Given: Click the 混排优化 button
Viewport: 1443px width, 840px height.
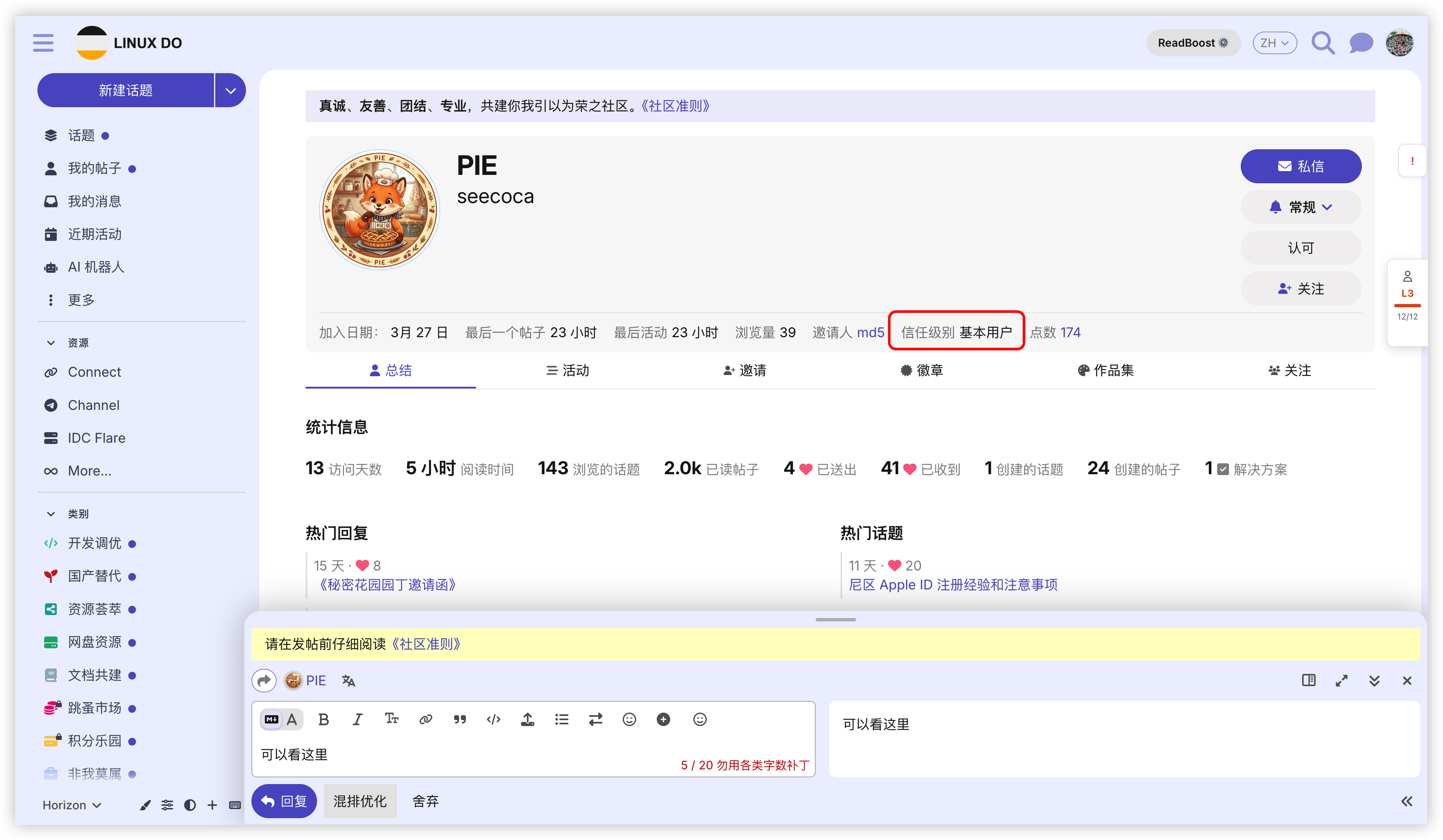Looking at the screenshot, I should (x=359, y=801).
